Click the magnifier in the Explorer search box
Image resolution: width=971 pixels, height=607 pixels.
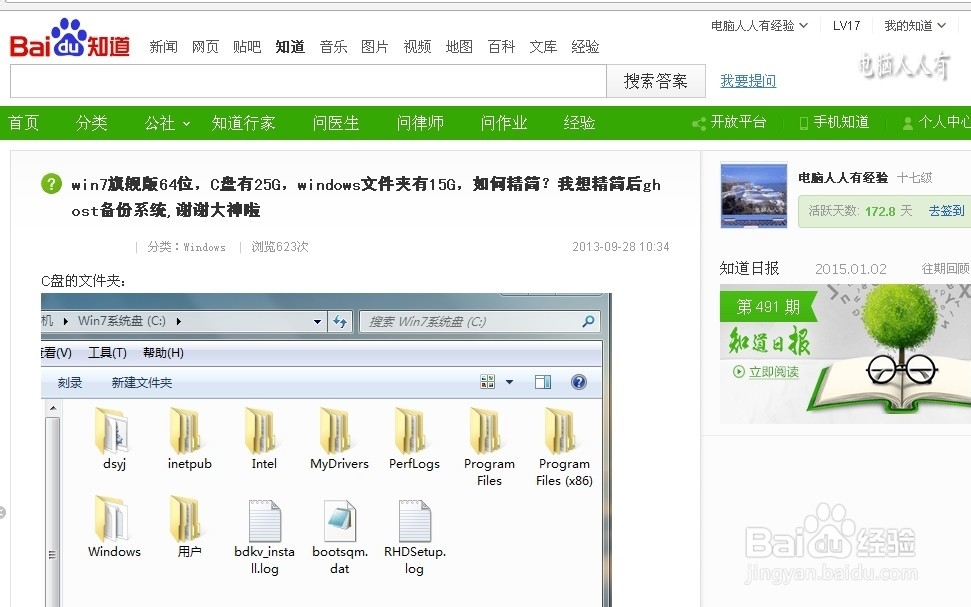tap(590, 322)
